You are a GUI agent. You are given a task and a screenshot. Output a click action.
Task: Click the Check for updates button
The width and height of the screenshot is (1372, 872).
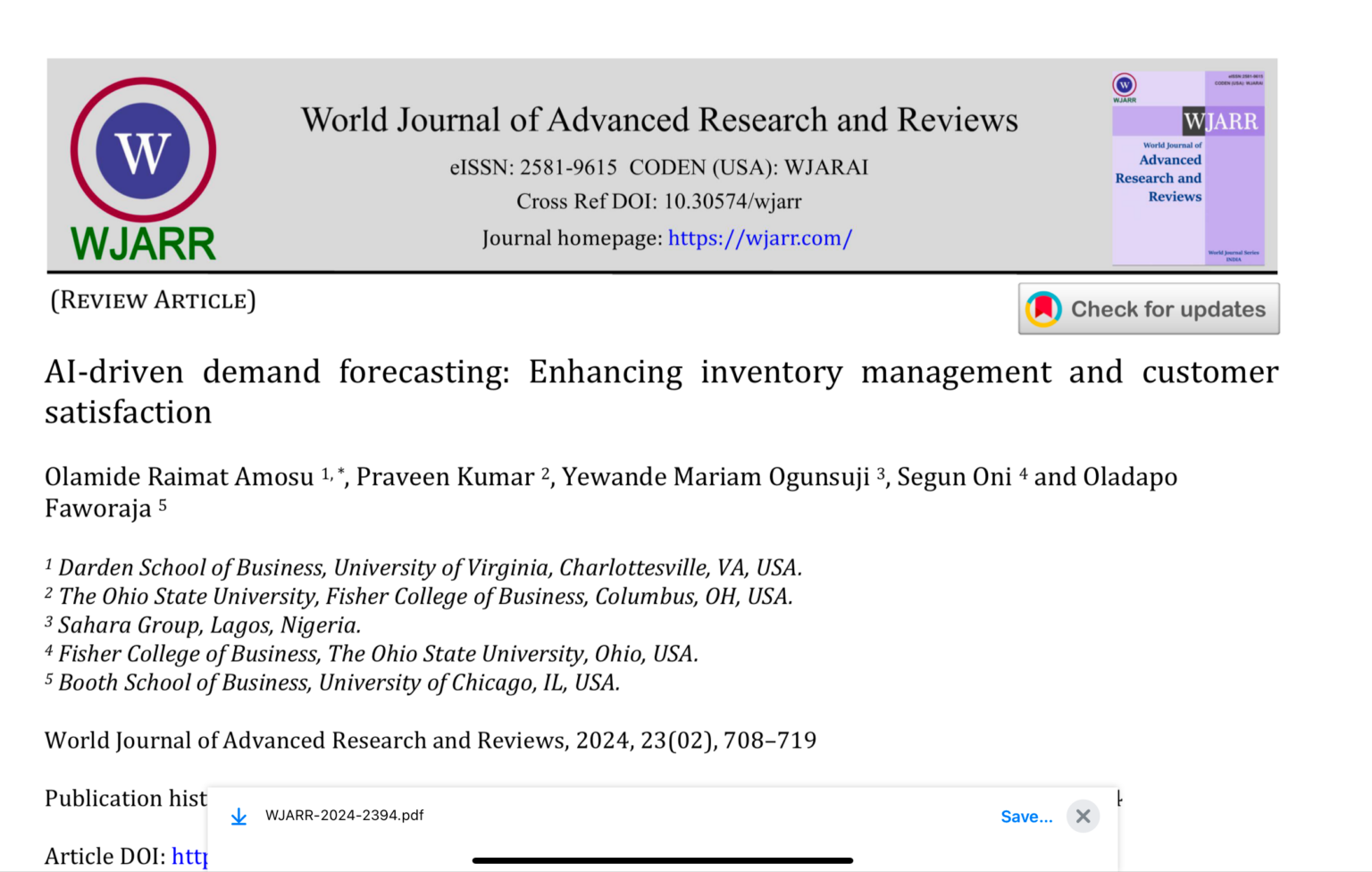point(1149,309)
